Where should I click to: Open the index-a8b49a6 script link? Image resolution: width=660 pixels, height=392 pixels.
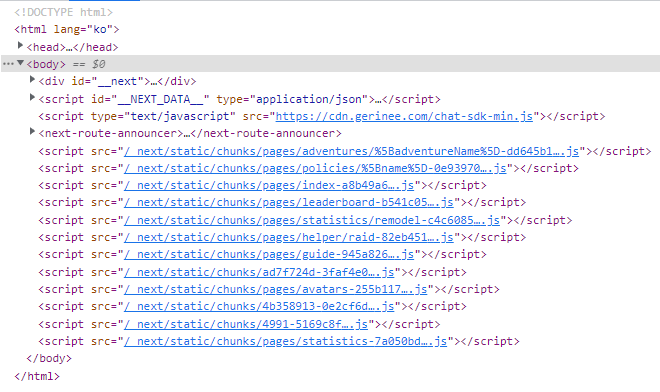click(269, 185)
